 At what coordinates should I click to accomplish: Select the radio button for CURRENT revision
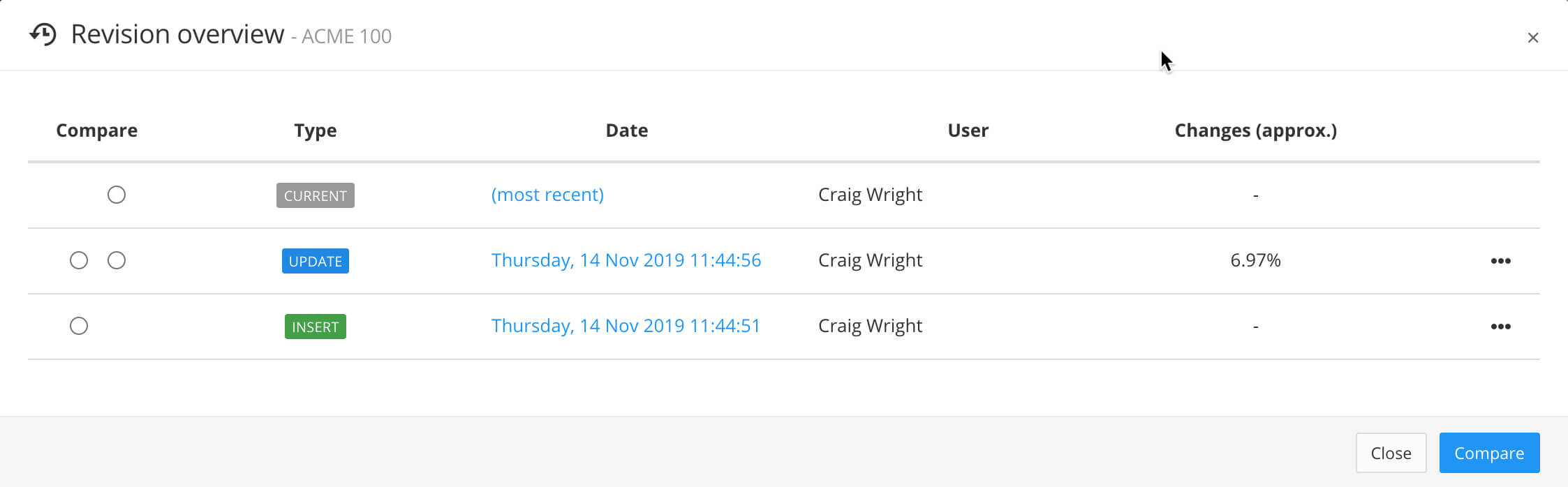(117, 195)
